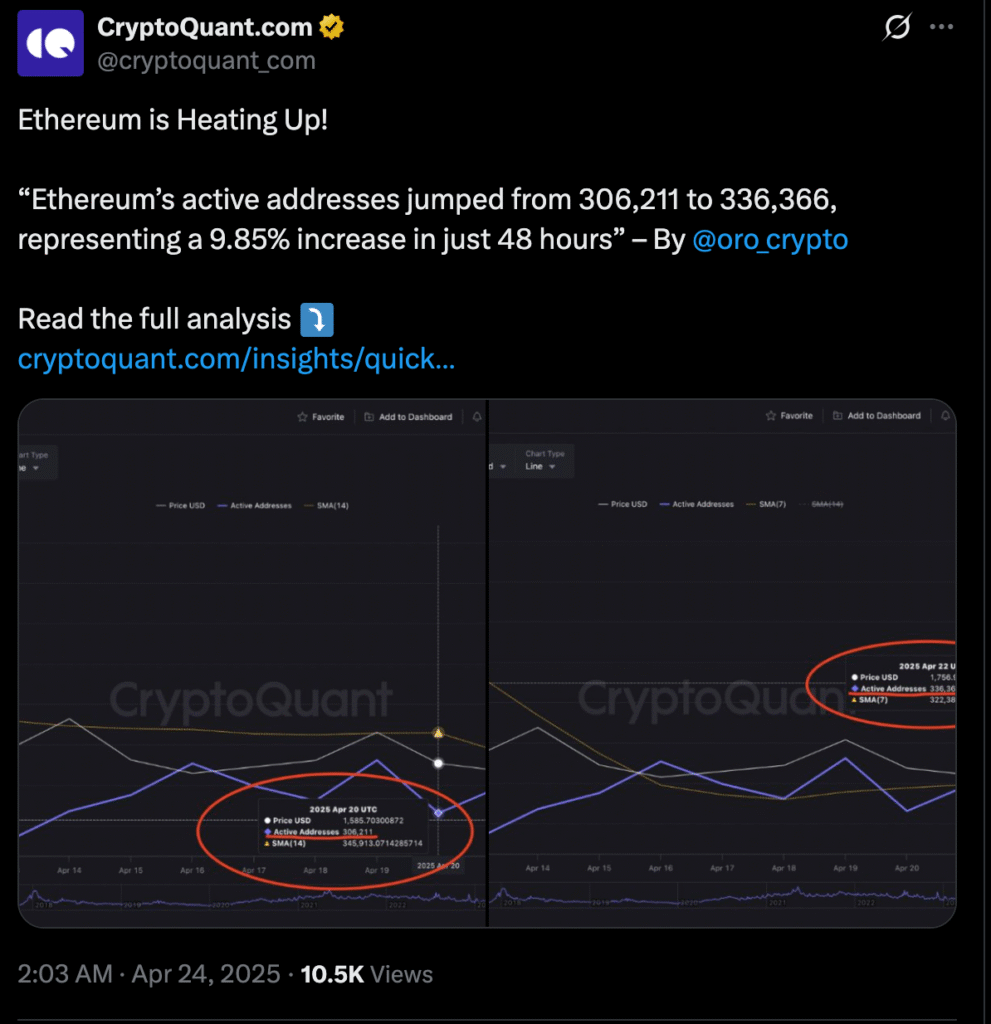Open the @cryptoquant_com handle
Viewport: 991px width, 1024px height.
tap(206, 61)
